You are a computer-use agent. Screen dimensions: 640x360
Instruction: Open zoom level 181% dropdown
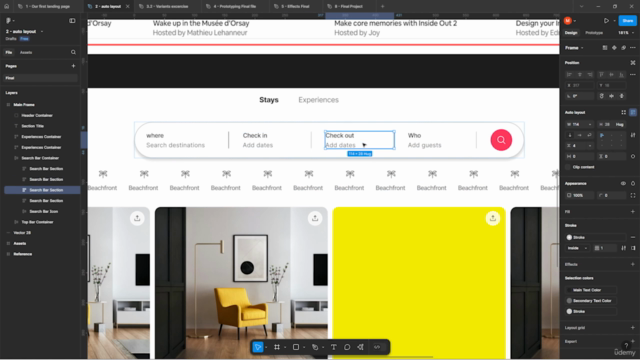coord(626,33)
